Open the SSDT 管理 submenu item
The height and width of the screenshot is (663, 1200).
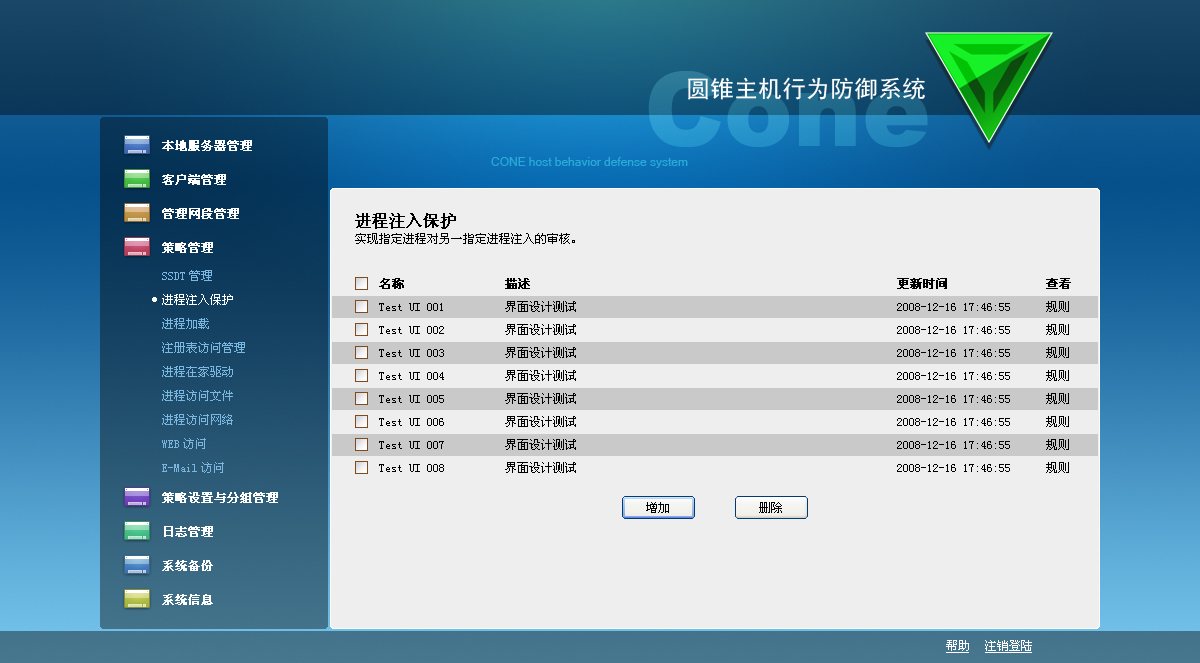click(187, 276)
